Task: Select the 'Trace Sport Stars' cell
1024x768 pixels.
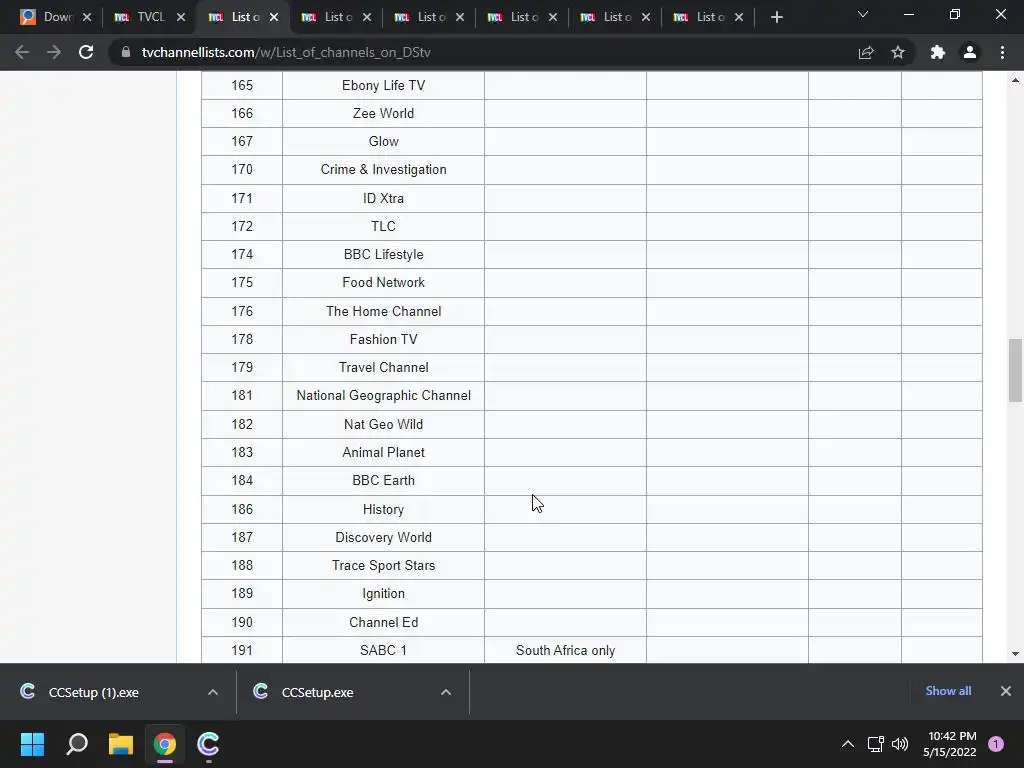Action: pyautogui.click(x=383, y=566)
